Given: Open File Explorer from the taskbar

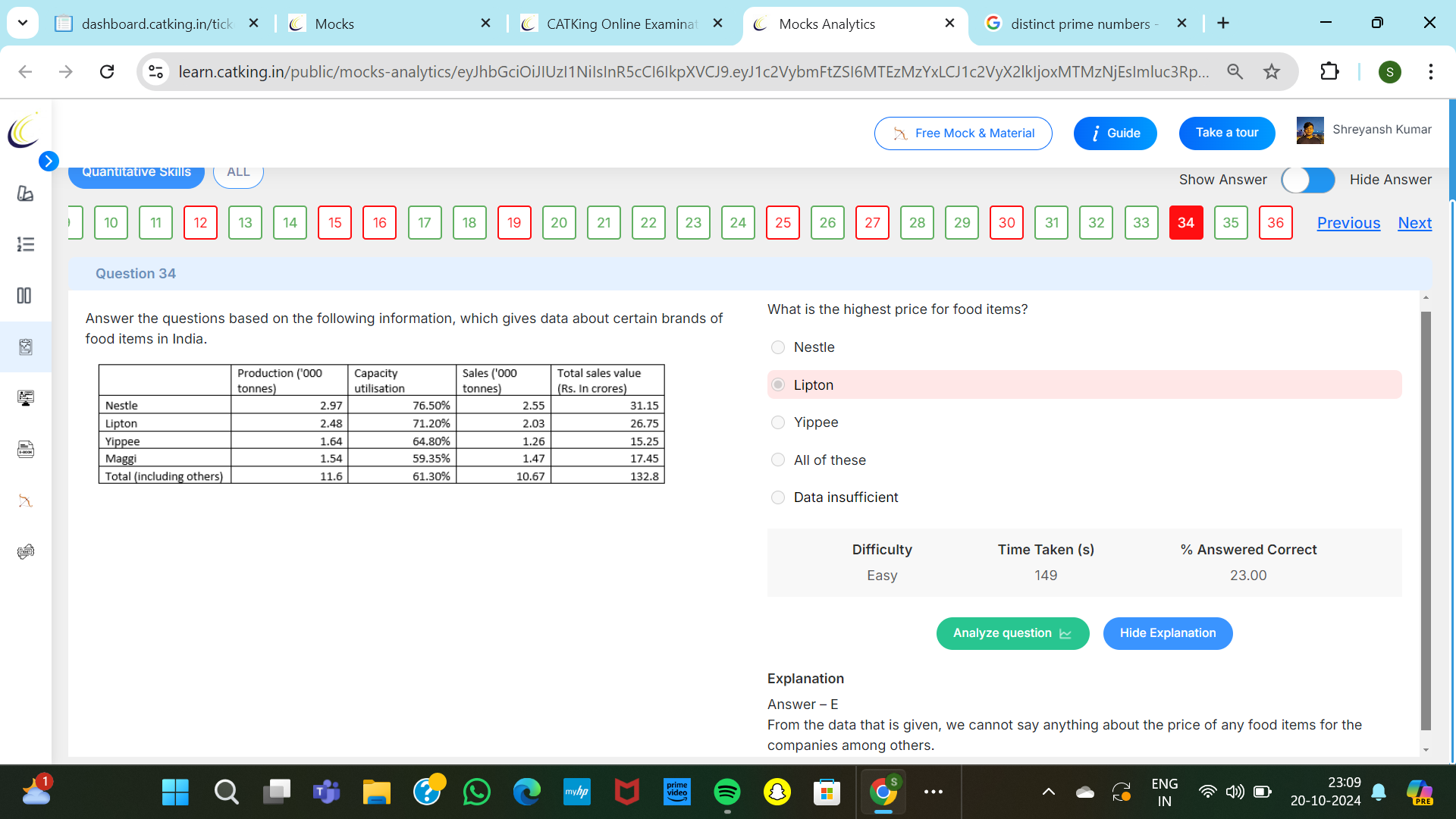Looking at the screenshot, I should [x=376, y=792].
